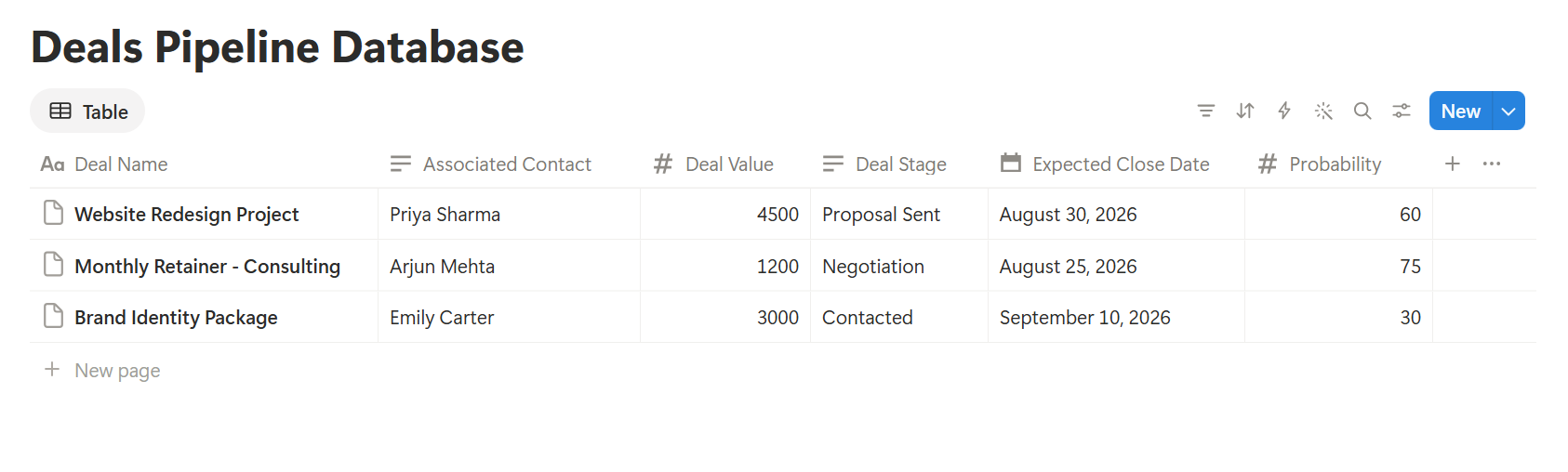Open the Brand Identity Package deal

[x=176, y=318]
